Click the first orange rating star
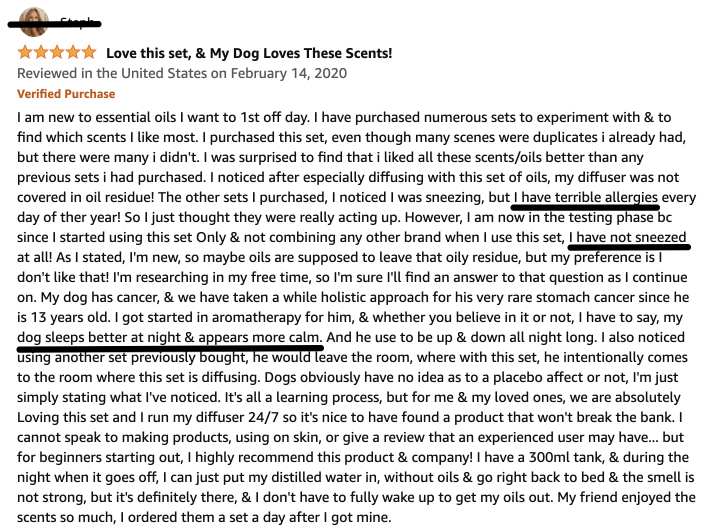The height and width of the screenshot is (531, 710). [x=24, y=53]
